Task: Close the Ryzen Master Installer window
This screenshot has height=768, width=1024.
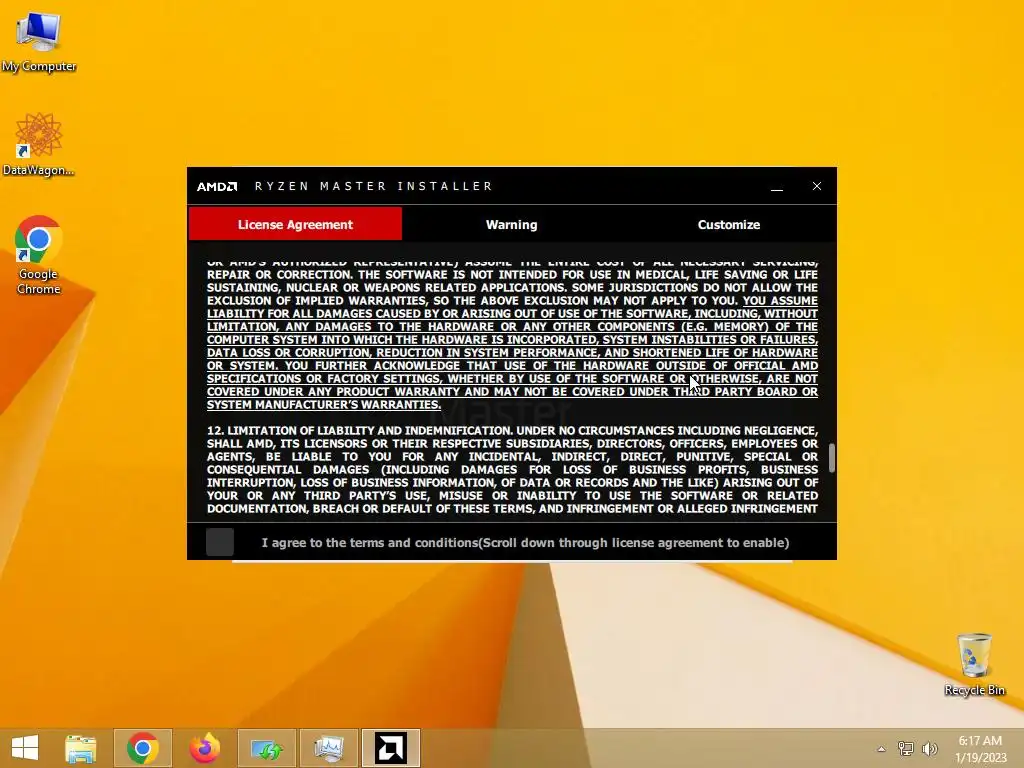Action: coord(817,186)
